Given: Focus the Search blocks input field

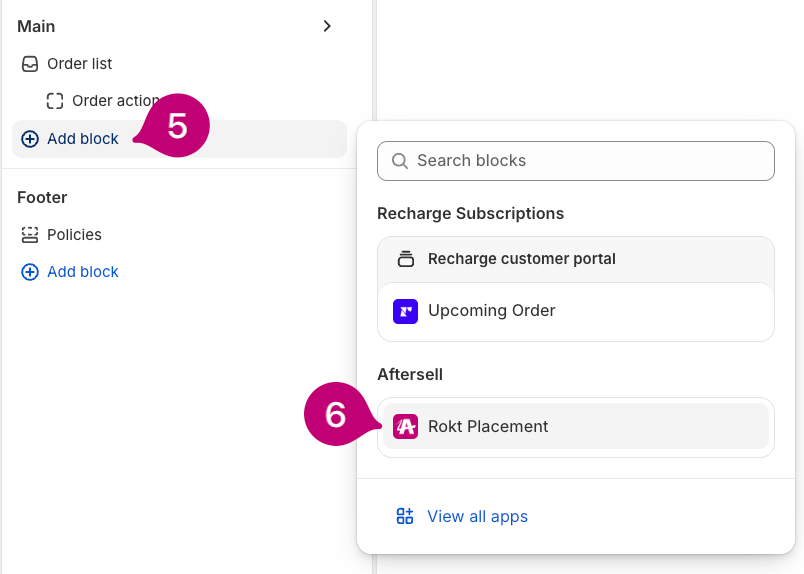Looking at the screenshot, I should coord(575,161).
